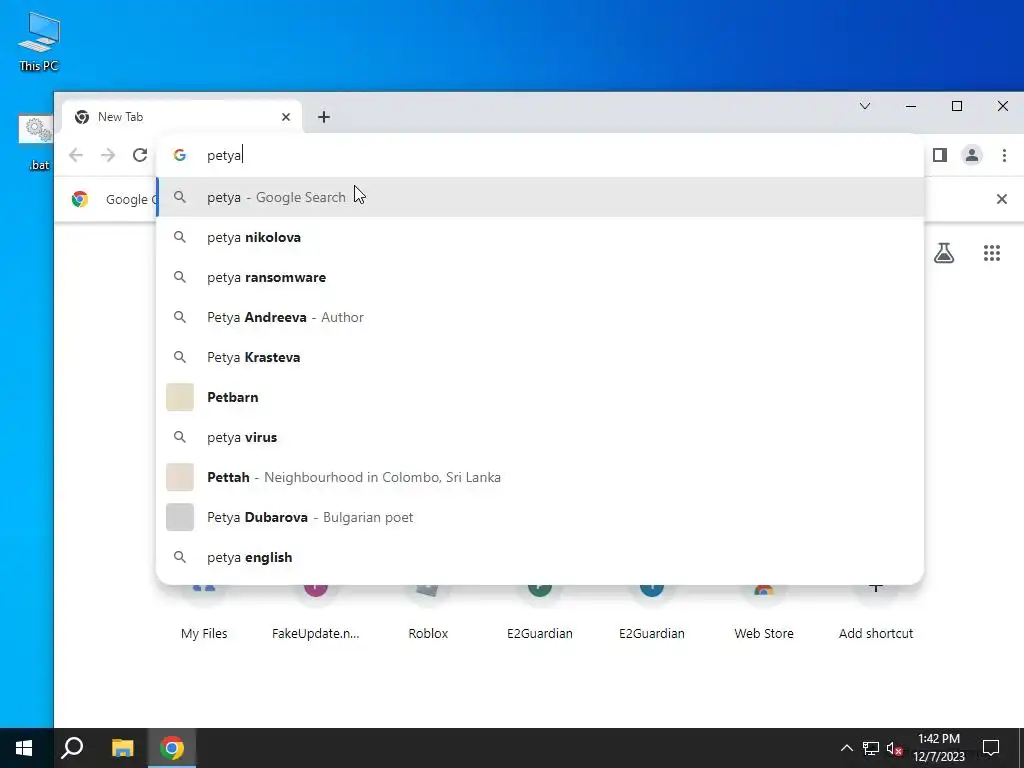Open the My Files shortcut
Screen dimensions: 1024x768
point(204,614)
